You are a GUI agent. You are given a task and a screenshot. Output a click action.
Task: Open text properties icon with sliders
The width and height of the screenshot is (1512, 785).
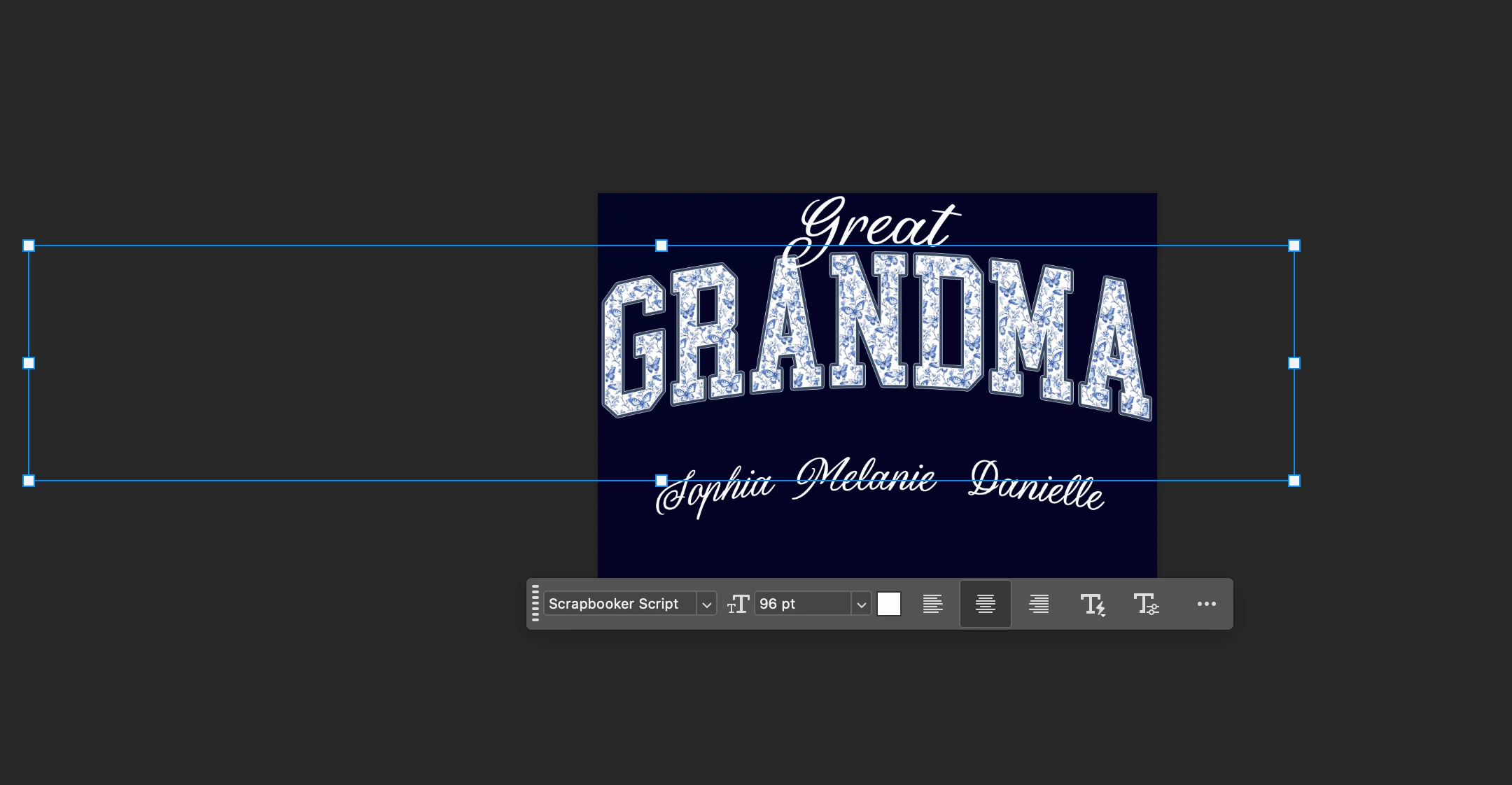tap(1146, 604)
